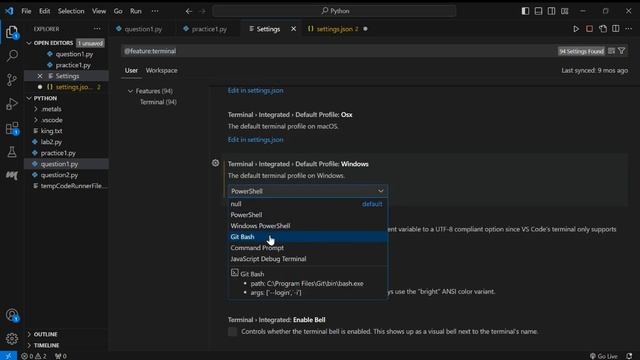
Task: Select the User settings scope tab
Action: pyautogui.click(x=131, y=70)
